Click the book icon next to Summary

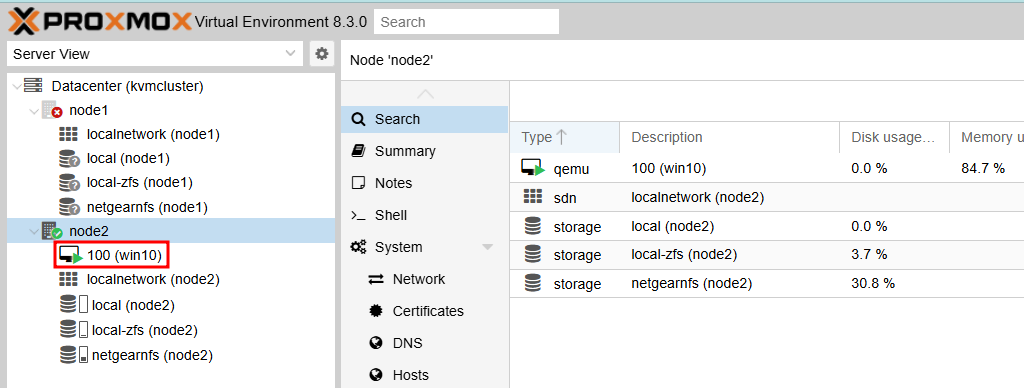coord(358,151)
